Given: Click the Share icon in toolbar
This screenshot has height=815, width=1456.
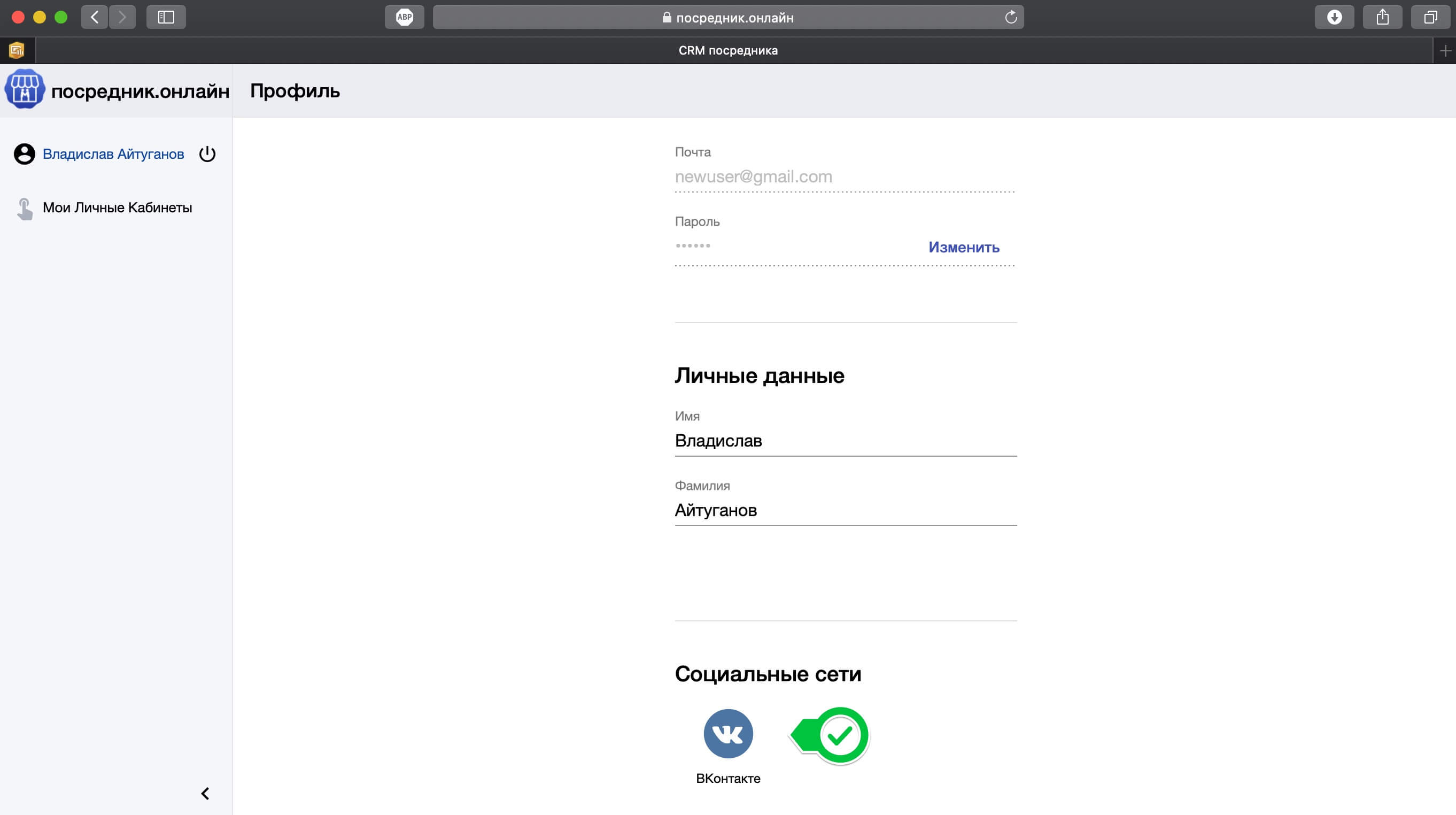Looking at the screenshot, I should pos(1382,17).
